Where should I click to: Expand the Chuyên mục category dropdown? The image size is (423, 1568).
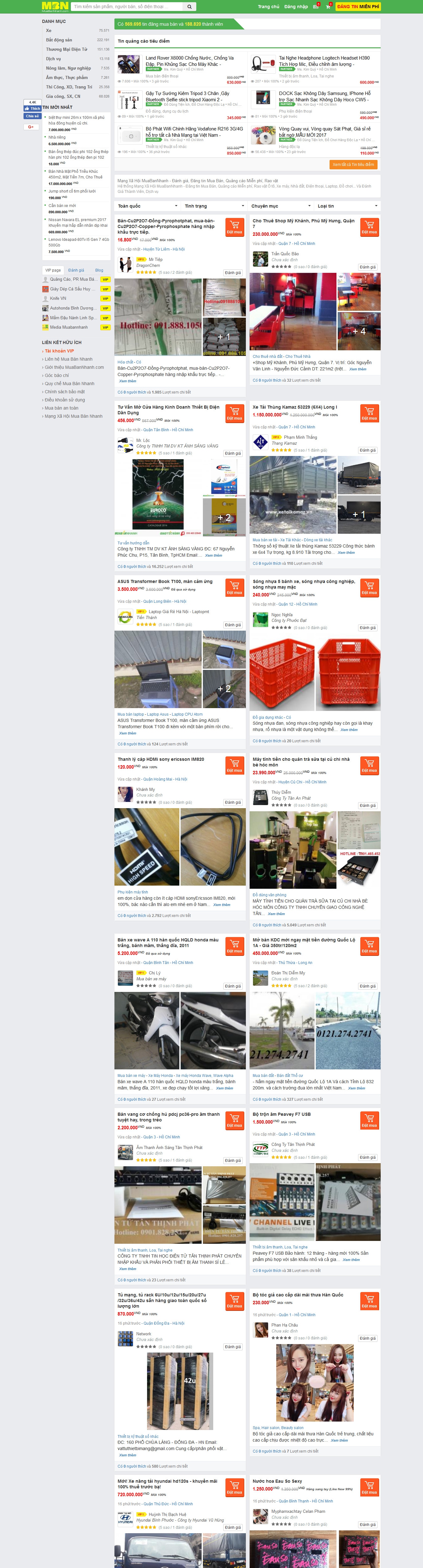point(281,206)
